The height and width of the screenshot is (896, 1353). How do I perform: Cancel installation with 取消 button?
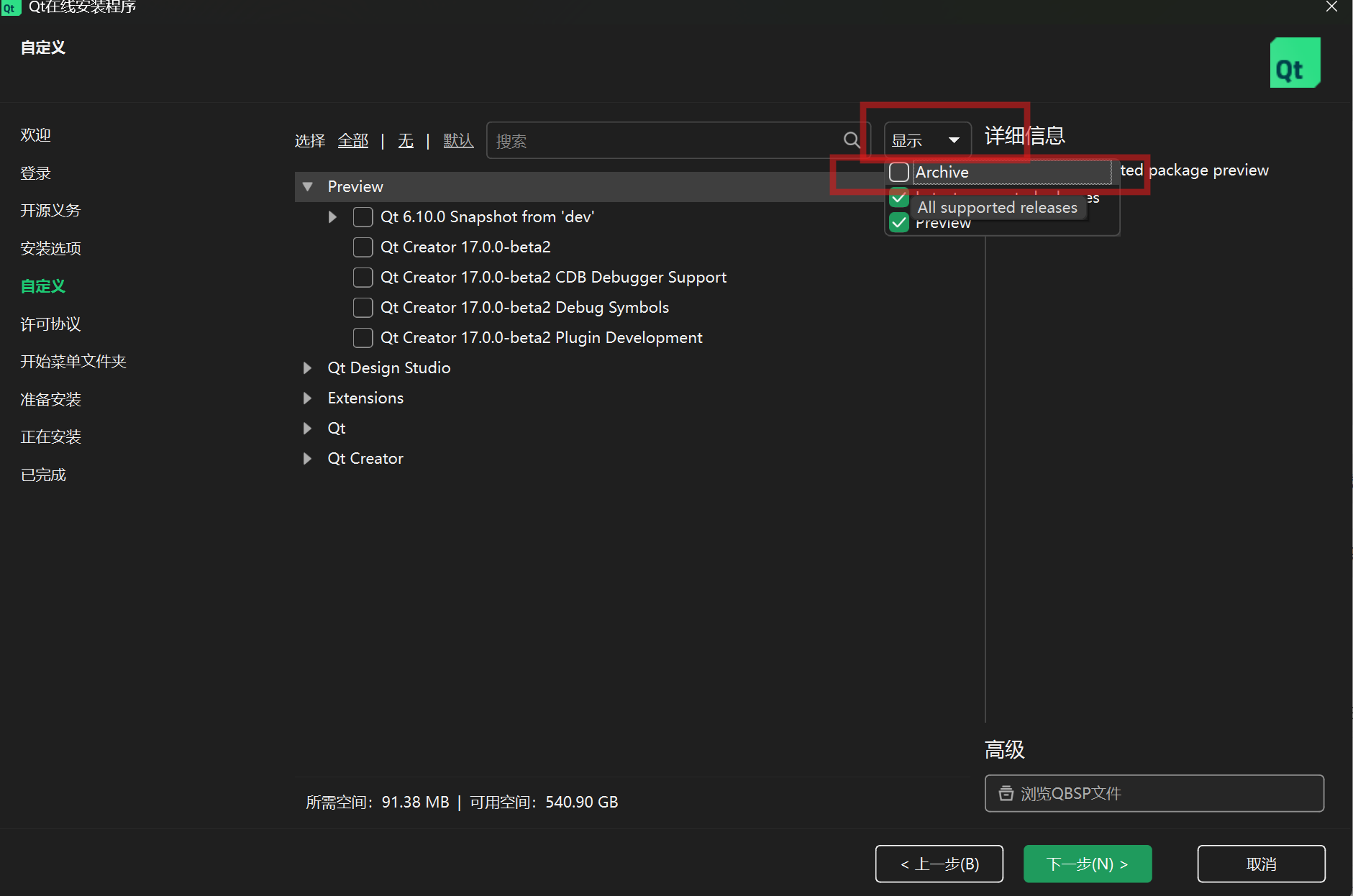pyautogui.click(x=1261, y=864)
